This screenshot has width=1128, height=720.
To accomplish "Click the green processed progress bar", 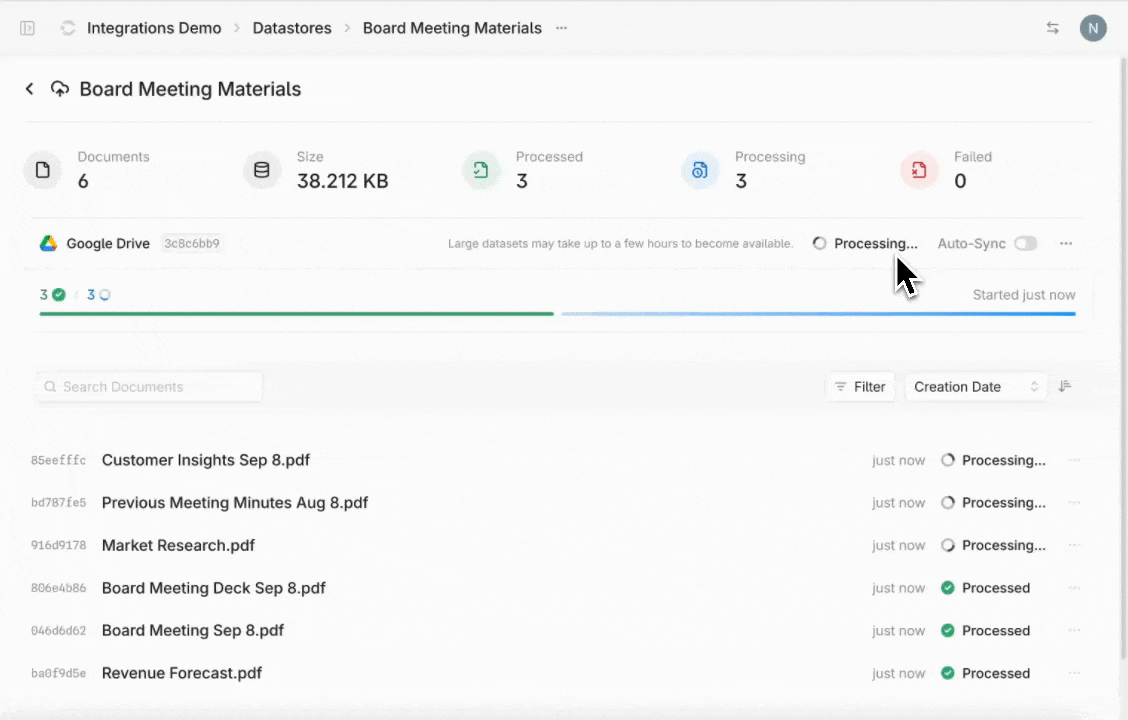I will pos(296,314).
